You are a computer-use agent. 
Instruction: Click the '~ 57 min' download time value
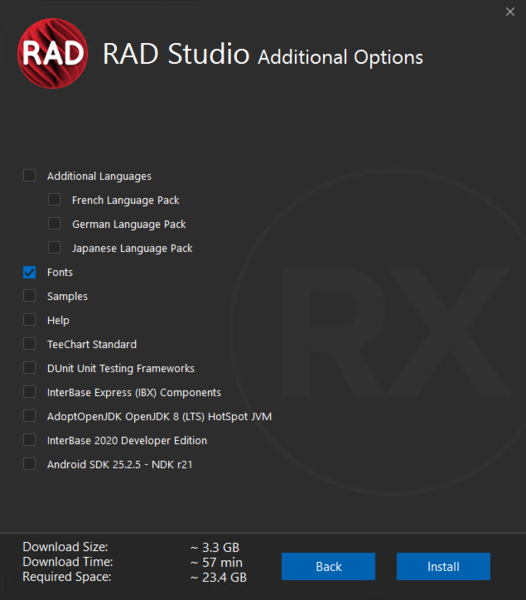[217, 562]
